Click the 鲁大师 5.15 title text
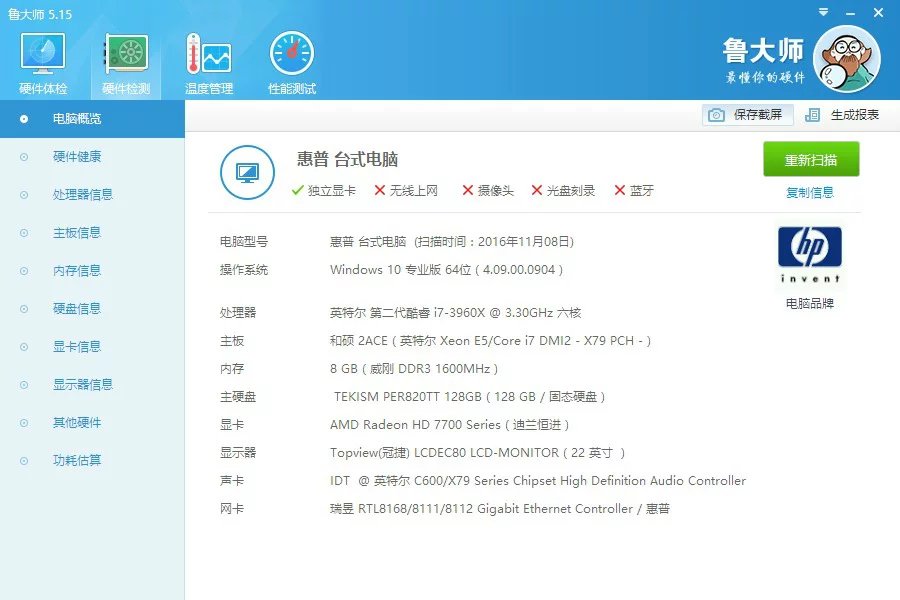This screenshot has width=900, height=600. pos(40,14)
